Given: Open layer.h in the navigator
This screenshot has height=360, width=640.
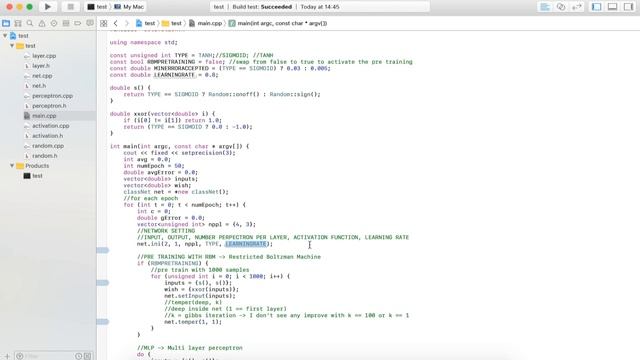Looking at the screenshot, I should pos(41,66).
